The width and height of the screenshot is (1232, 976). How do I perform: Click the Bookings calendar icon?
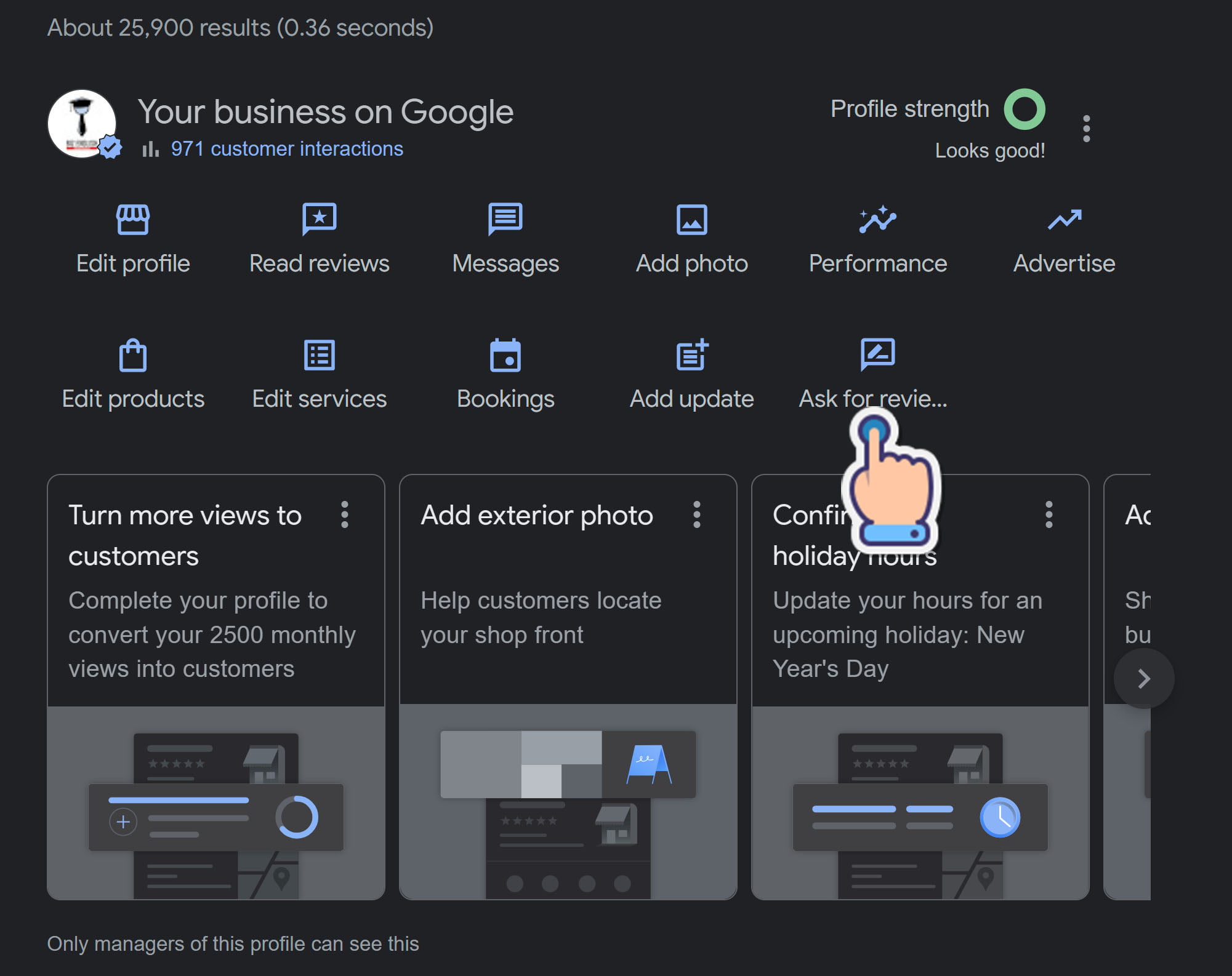click(505, 355)
